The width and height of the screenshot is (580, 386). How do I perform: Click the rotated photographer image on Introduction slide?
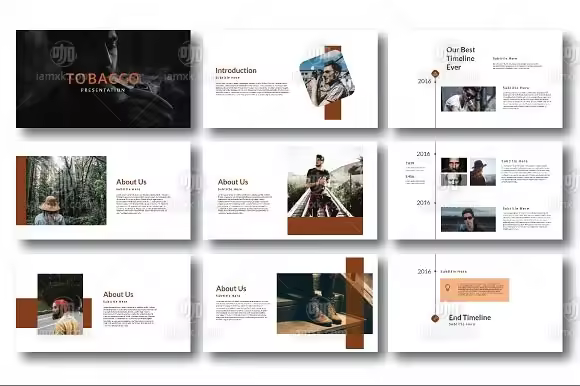(327, 79)
